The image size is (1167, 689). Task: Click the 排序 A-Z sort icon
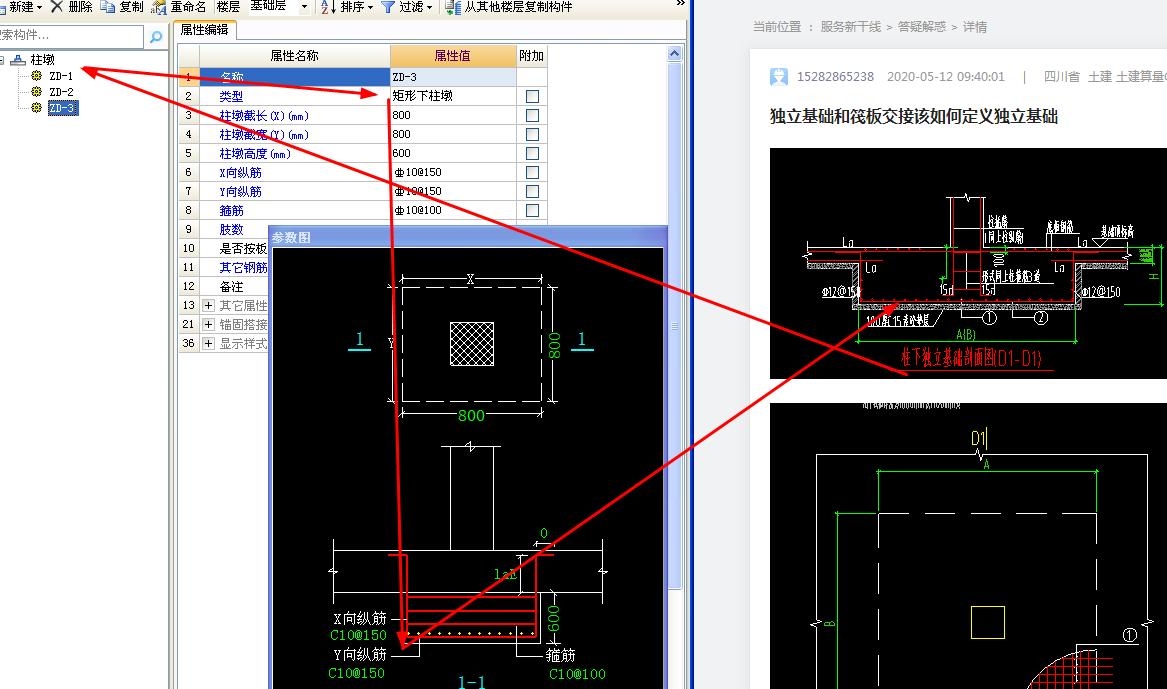328,7
